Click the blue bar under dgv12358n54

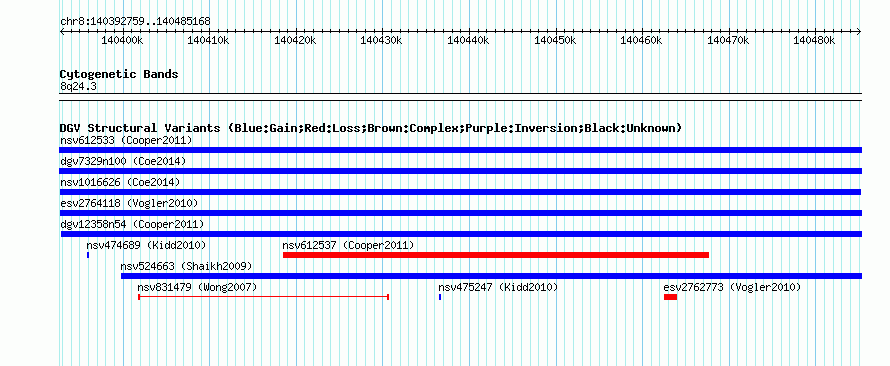tap(461, 234)
